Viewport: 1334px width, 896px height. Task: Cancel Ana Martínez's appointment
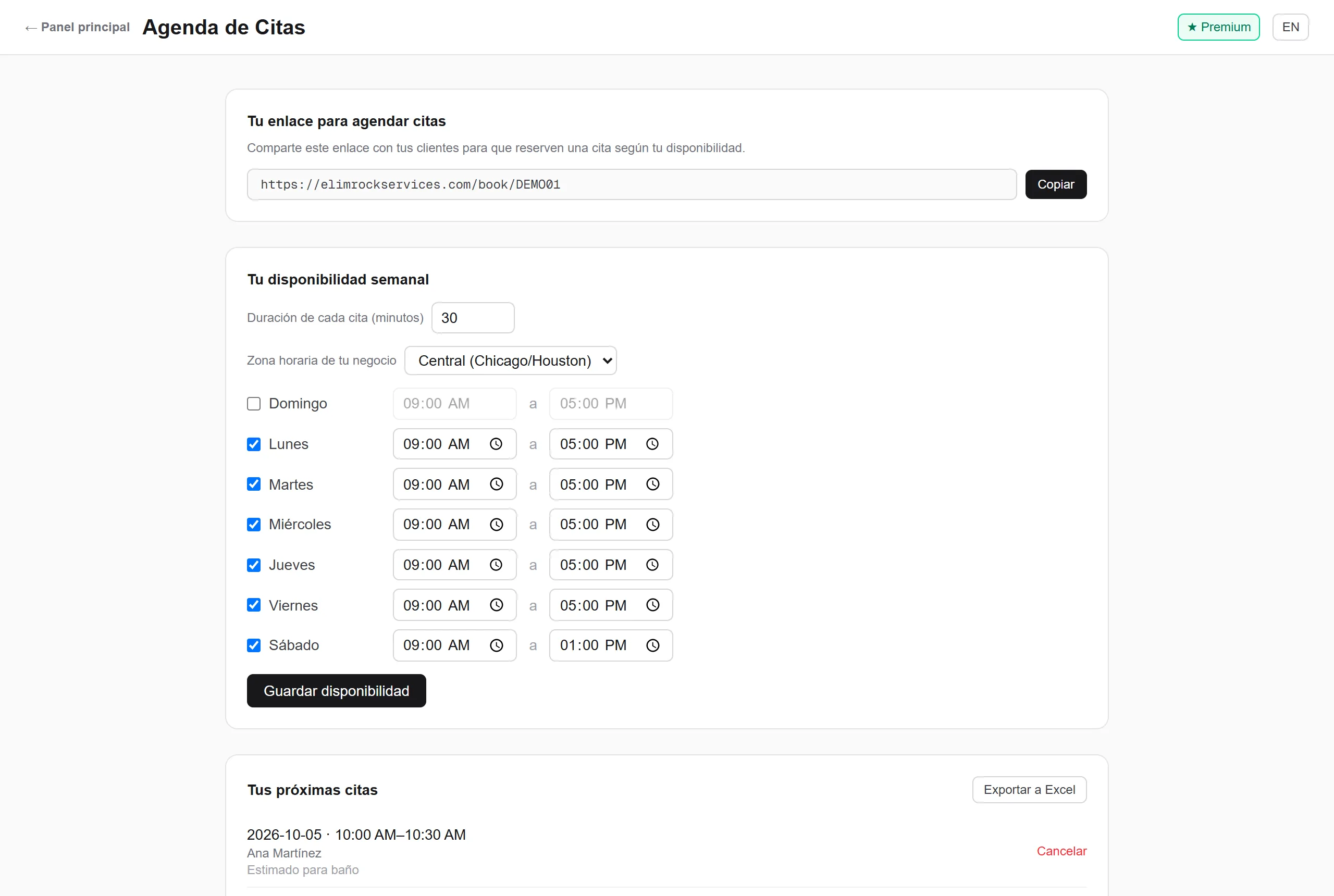[x=1061, y=851]
